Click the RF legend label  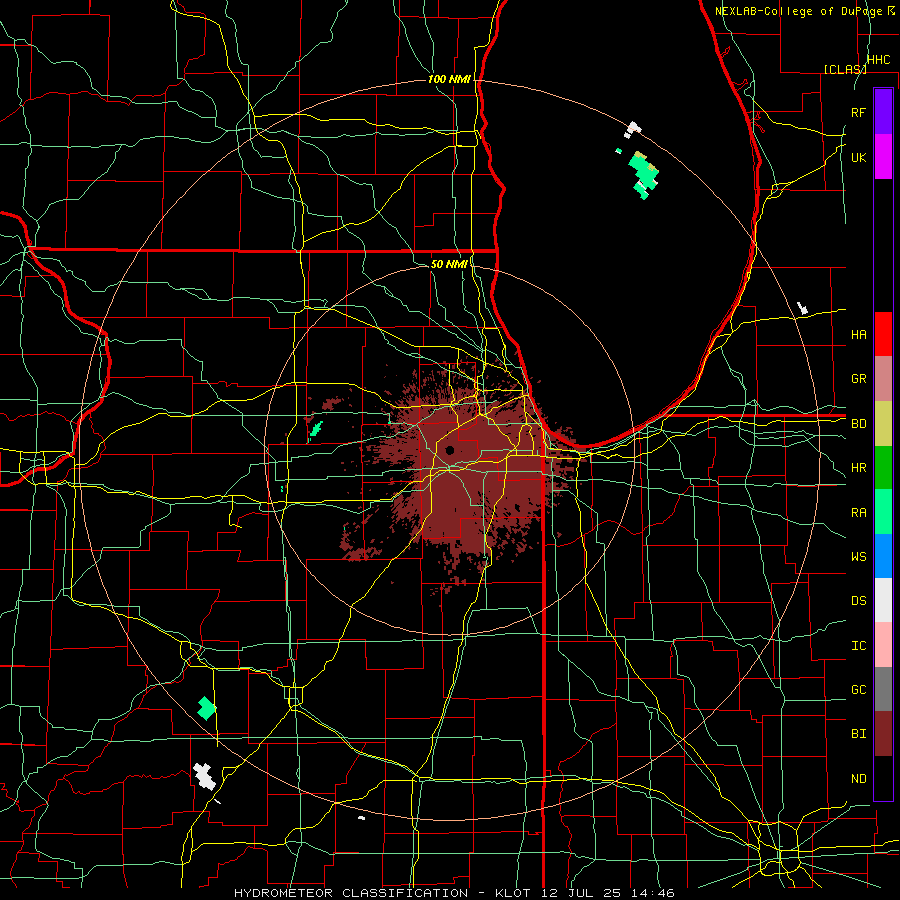(x=858, y=112)
